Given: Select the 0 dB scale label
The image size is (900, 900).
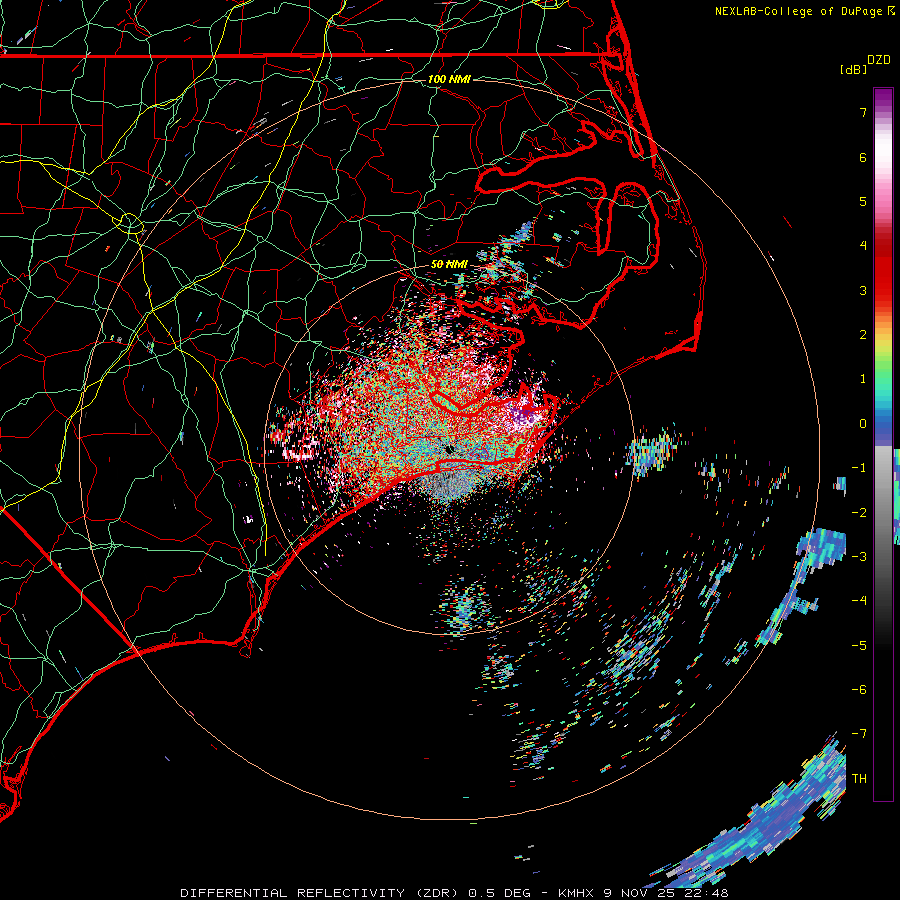Looking at the screenshot, I should (863, 423).
